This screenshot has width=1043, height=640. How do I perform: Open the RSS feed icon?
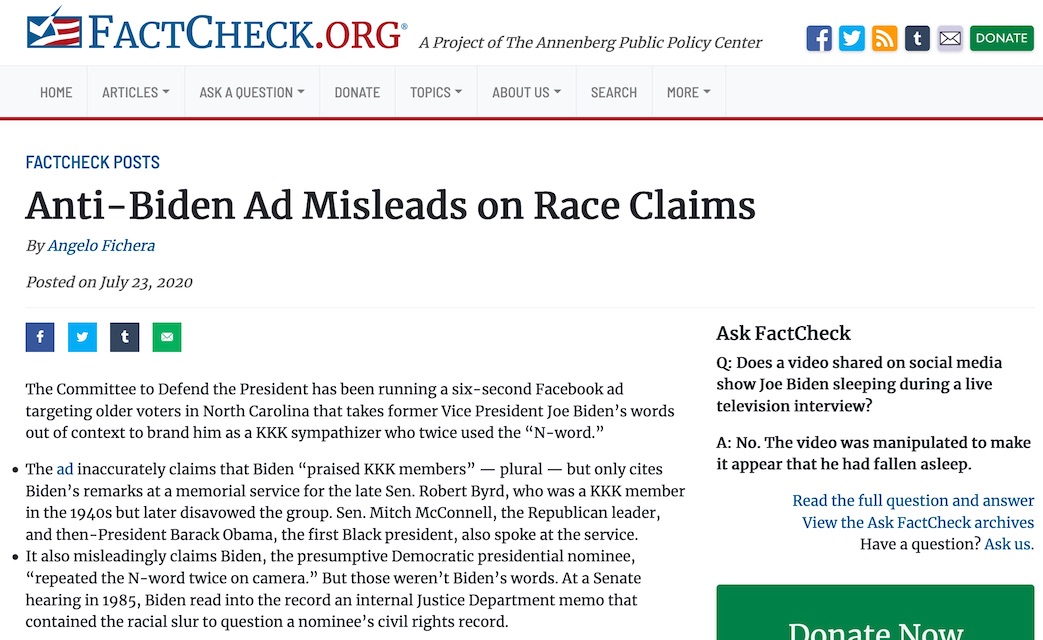[884, 39]
